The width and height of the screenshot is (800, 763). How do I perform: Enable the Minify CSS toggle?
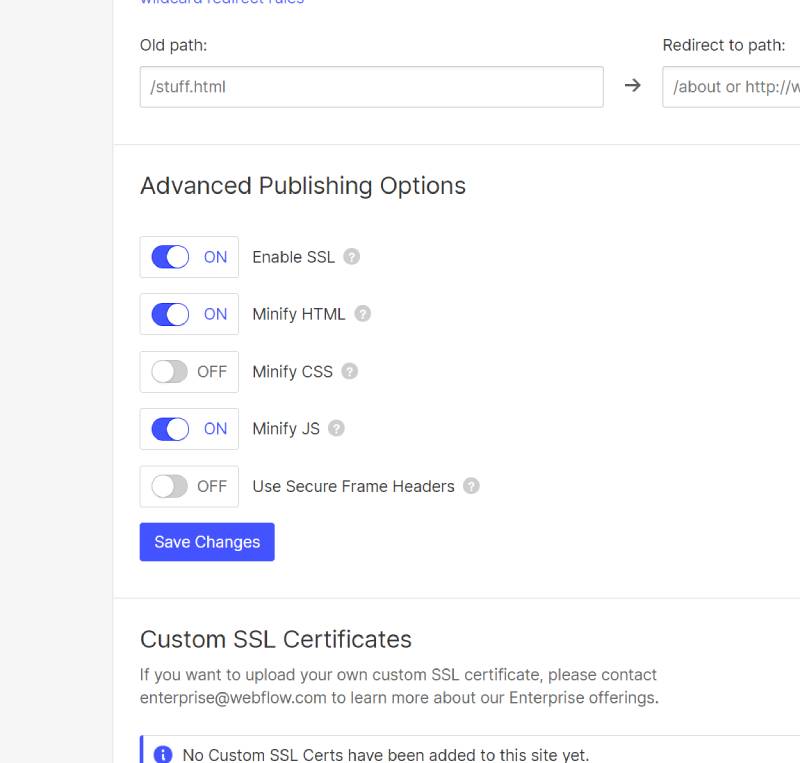pyautogui.click(x=170, y=372)
